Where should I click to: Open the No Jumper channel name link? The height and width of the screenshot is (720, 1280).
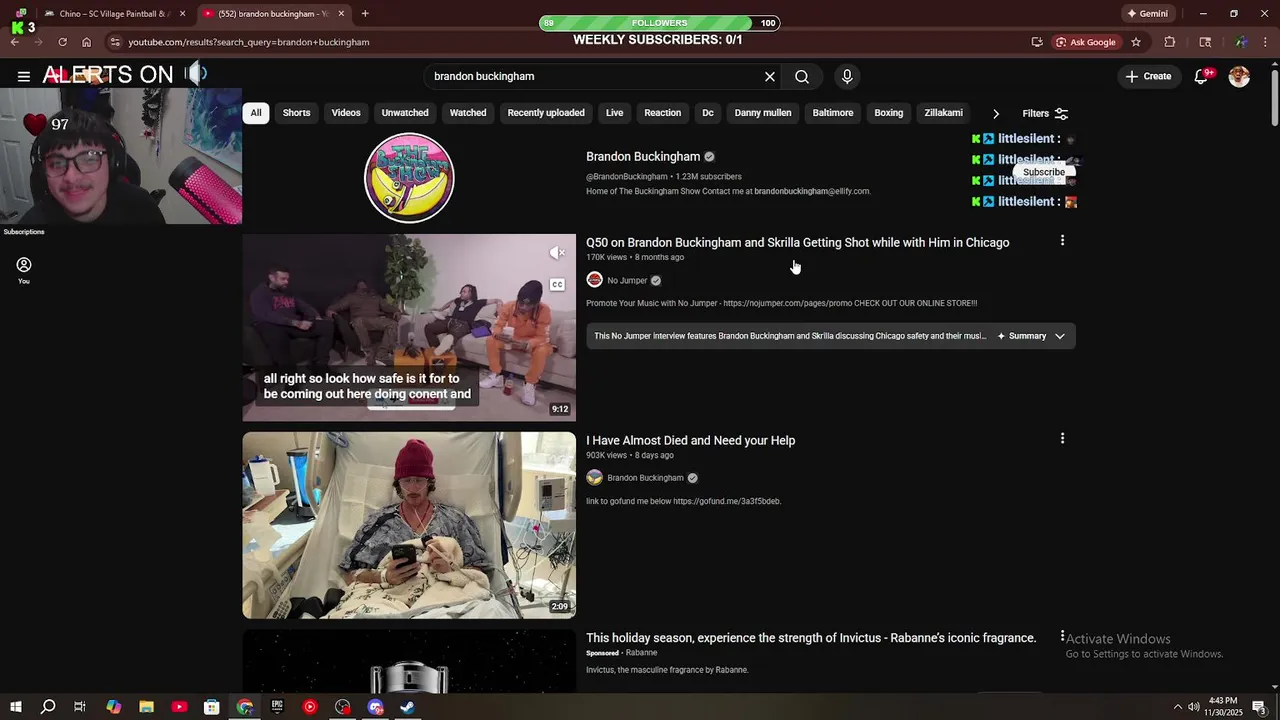[x=627, y=281]
